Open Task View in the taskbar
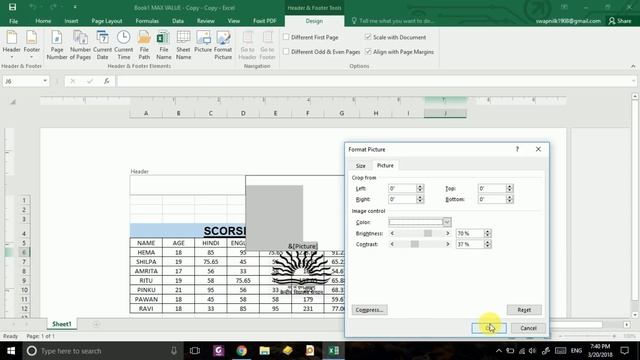Image resolution: width=640 pixels, height=360 pixels. pos(195,351)
